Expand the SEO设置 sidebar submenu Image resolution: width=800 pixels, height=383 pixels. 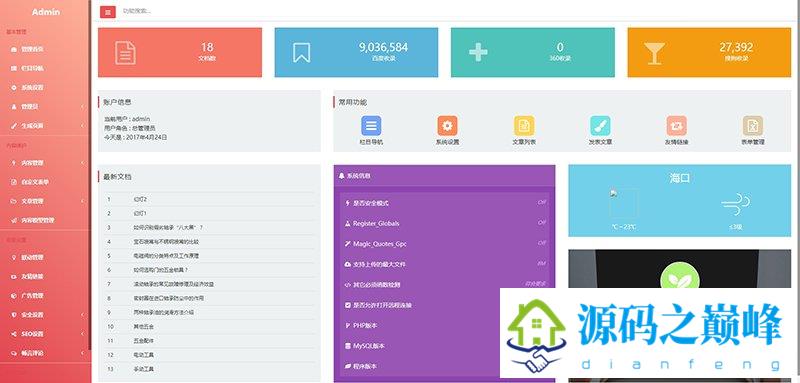(45, 334)
